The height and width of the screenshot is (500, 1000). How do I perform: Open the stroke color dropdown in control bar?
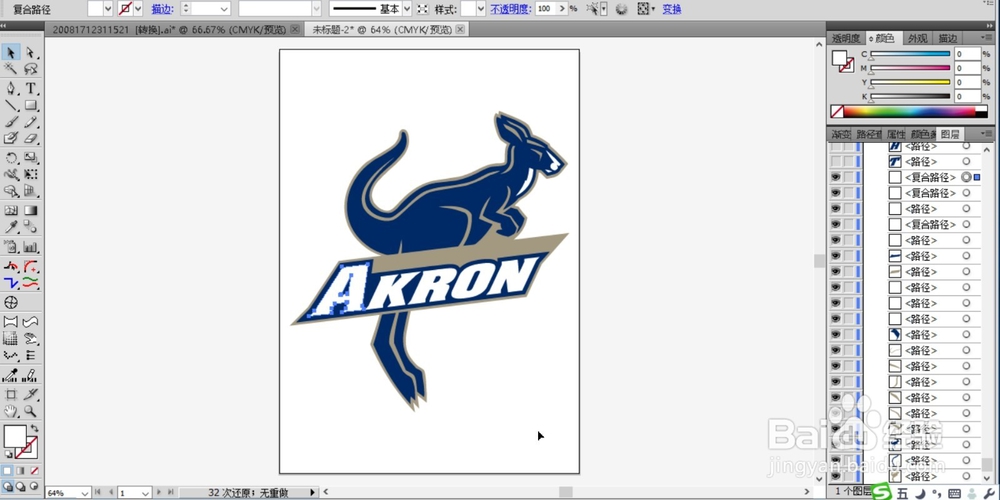pos(138,9)
